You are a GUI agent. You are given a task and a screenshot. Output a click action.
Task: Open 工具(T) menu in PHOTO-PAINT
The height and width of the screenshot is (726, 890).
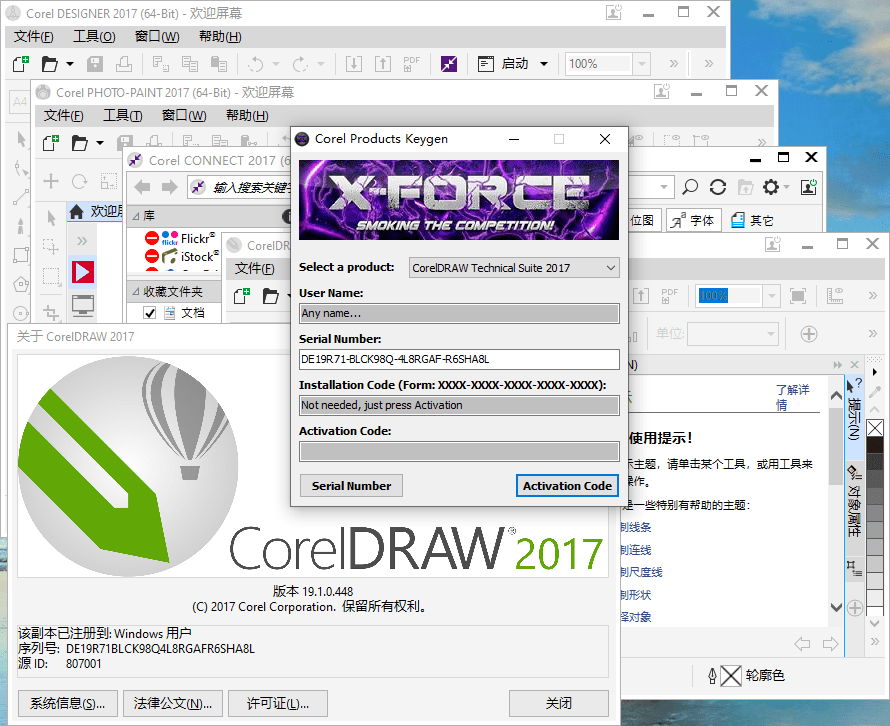pos(123,115)
